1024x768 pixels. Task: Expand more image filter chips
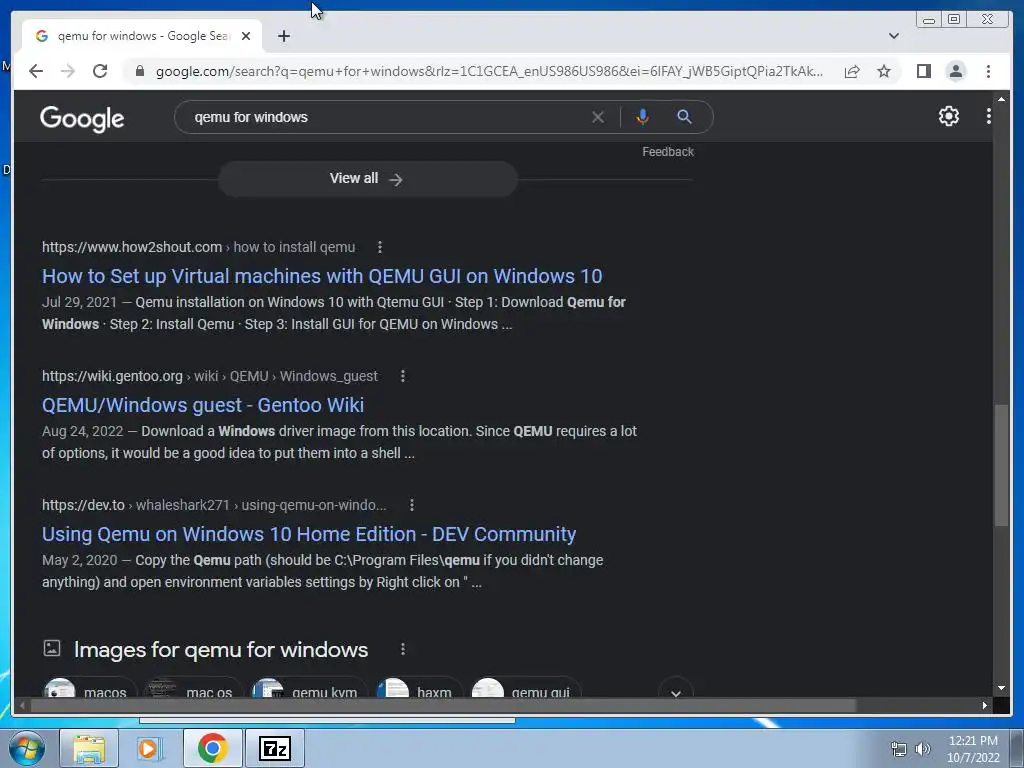(x=676, y=689)
